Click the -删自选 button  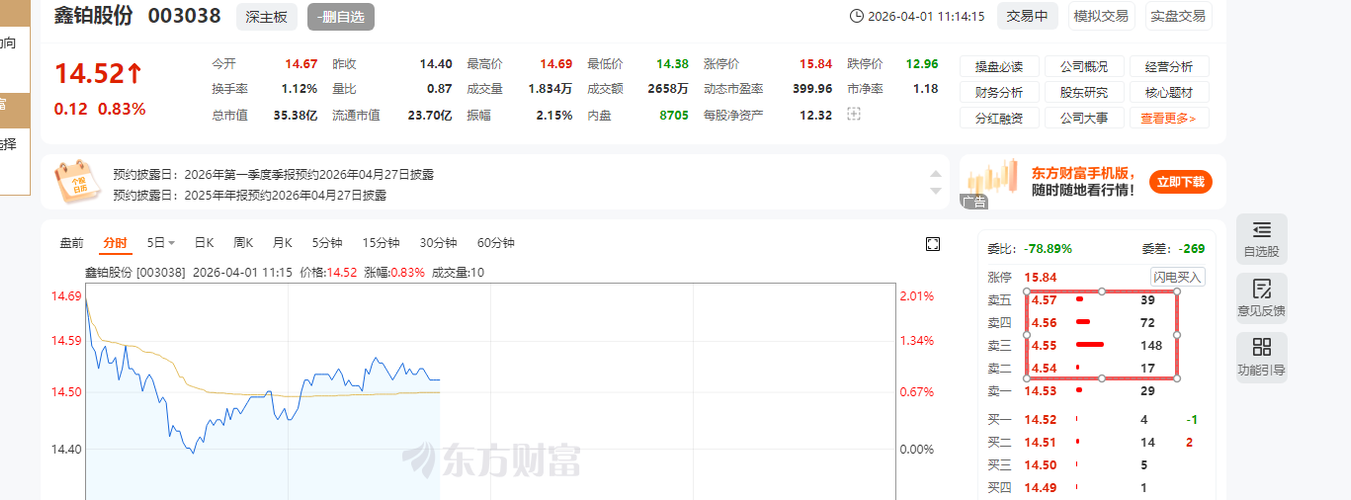click(341, 16)
